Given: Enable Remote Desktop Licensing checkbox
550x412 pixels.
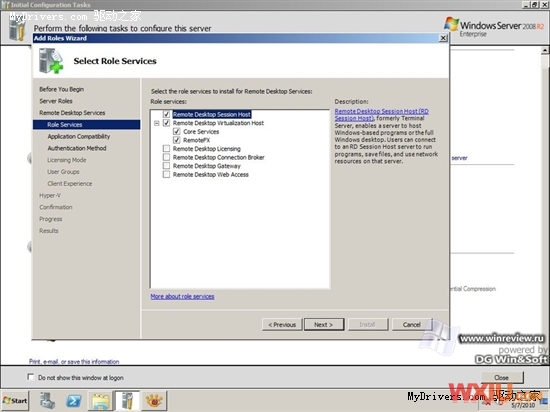Looking at the screenshot, I should coord(167,149).
